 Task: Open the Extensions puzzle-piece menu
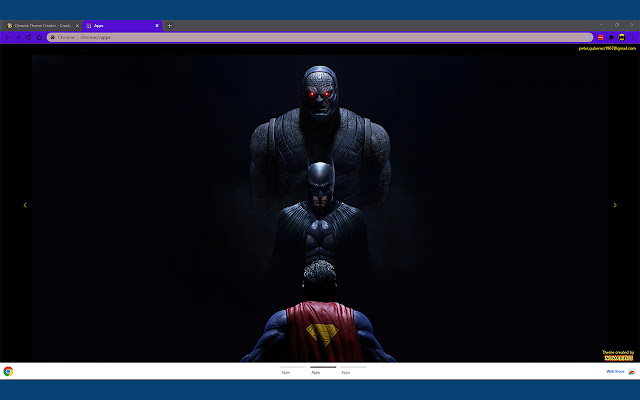[611, 37]
